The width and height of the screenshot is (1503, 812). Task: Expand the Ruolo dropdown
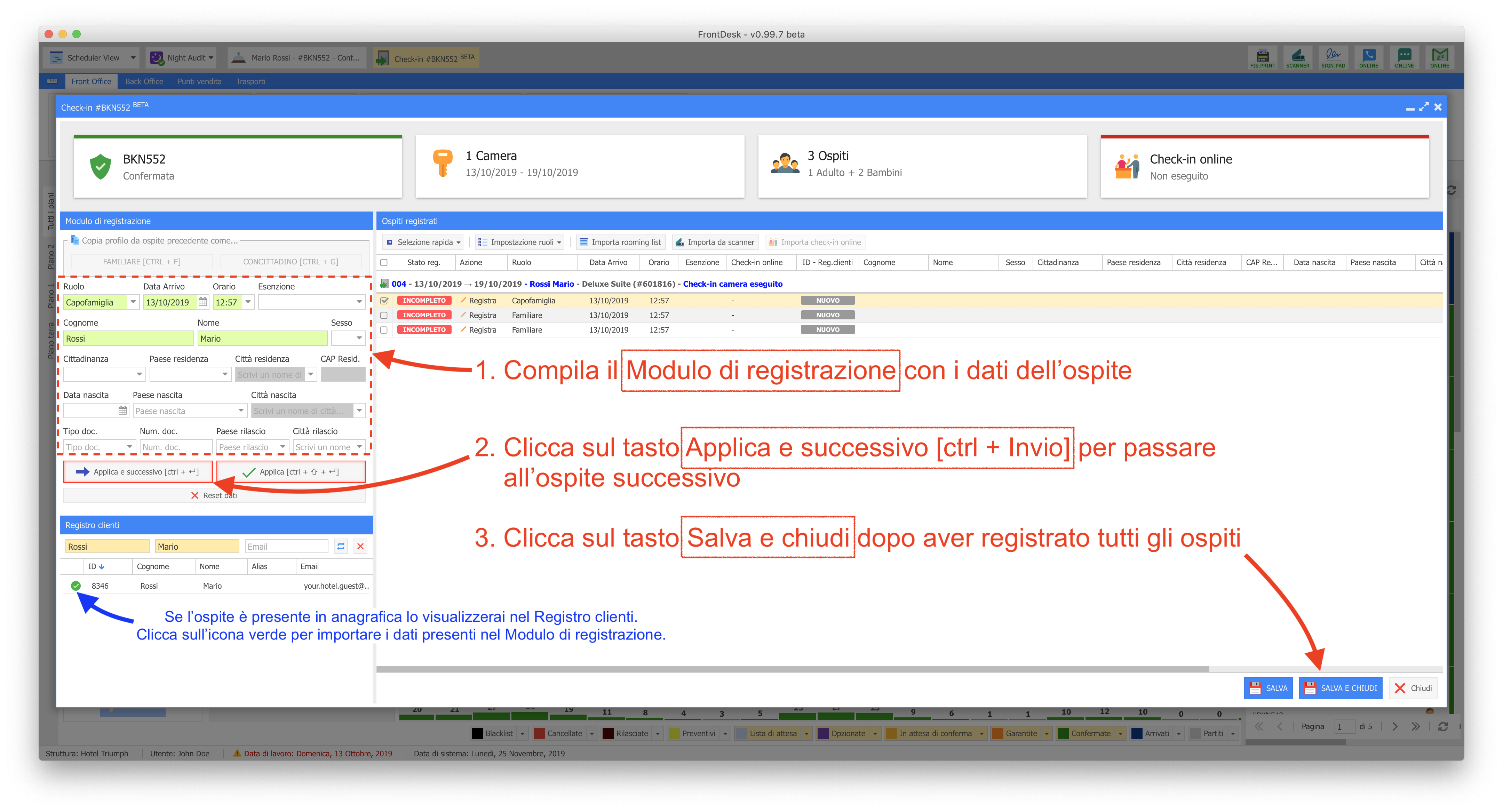click(133, 302)
